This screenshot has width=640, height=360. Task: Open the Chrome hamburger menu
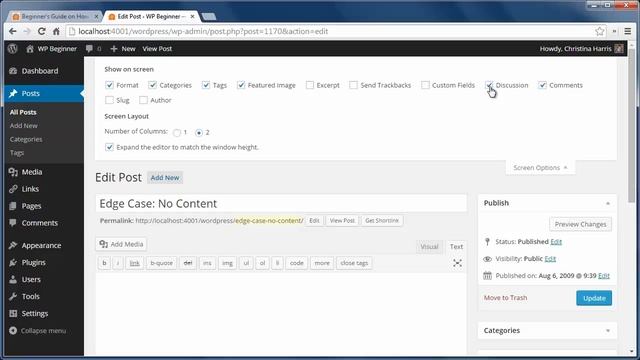click(x=628, y=31)
